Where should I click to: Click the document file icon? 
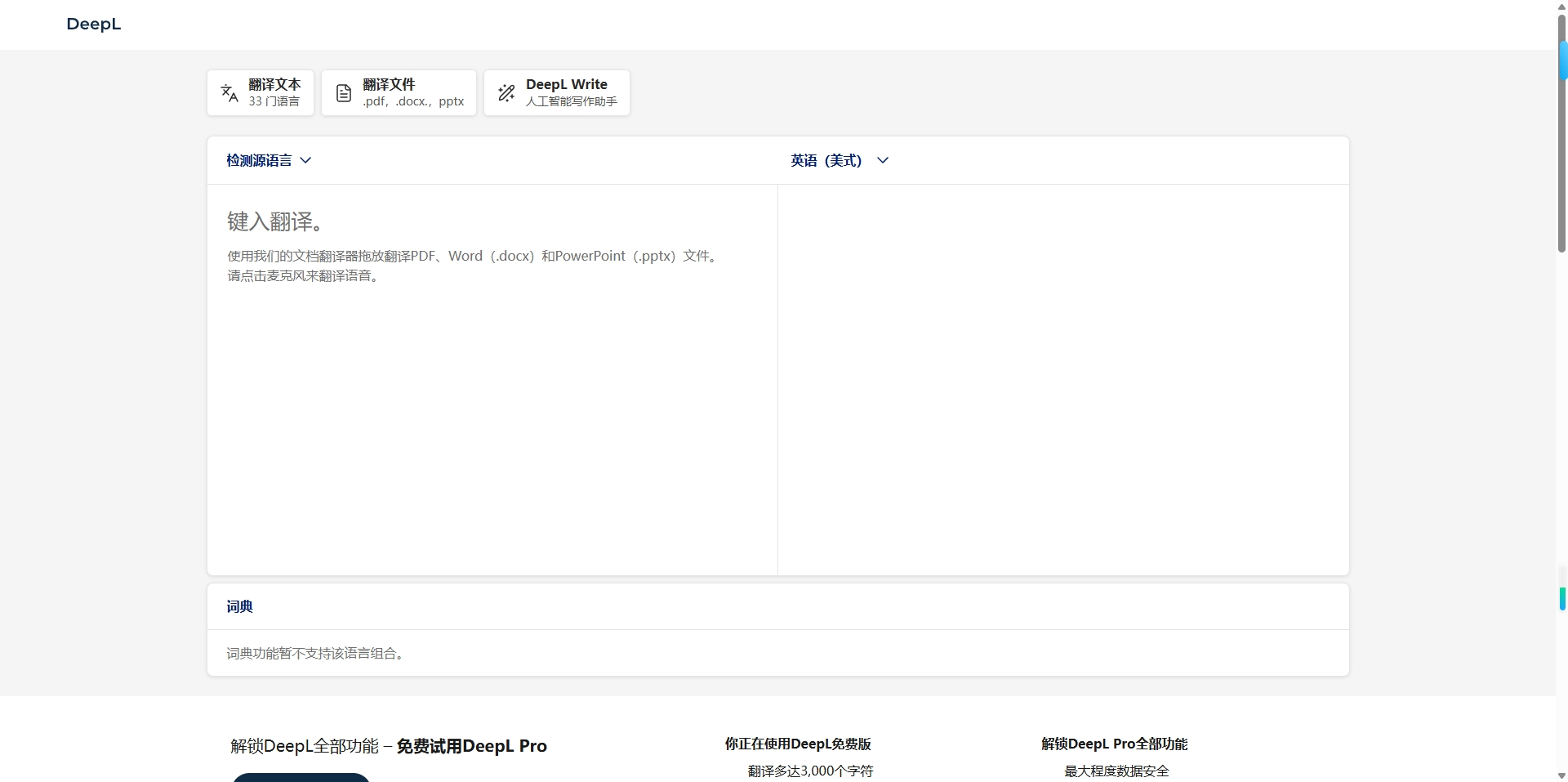point(344,93)
